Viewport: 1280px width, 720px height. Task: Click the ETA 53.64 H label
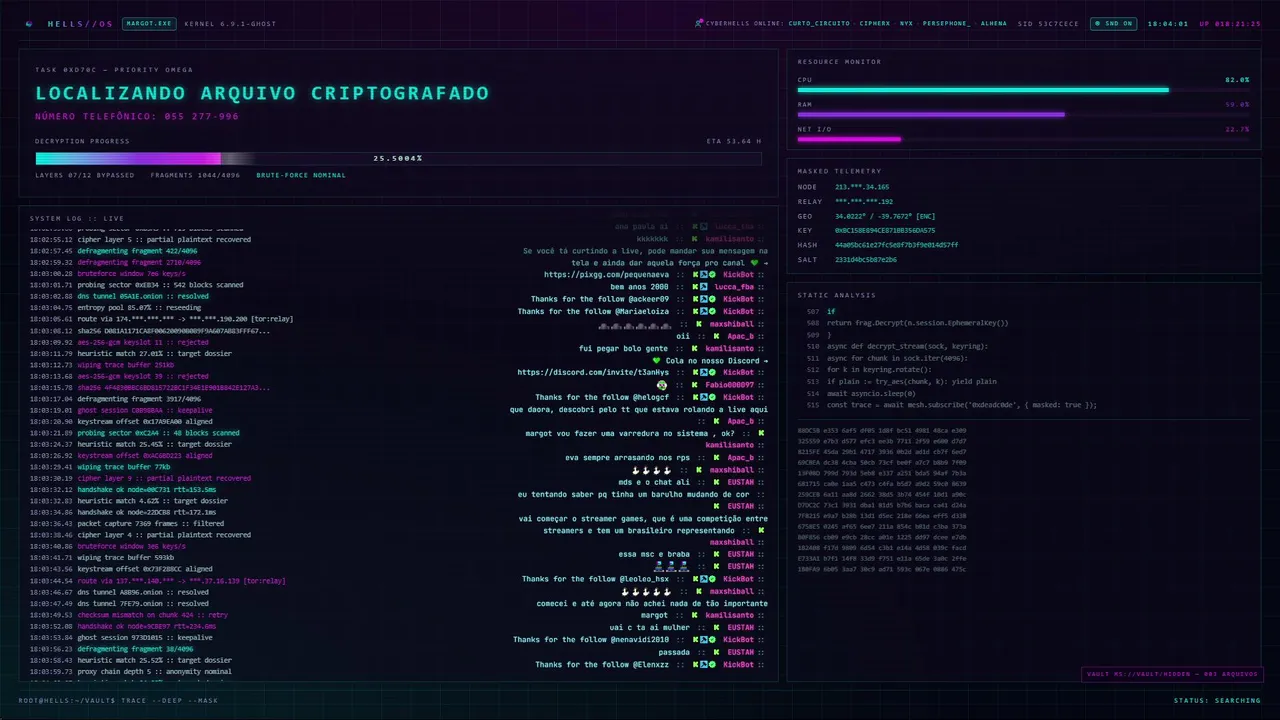(x=734, y=141)
